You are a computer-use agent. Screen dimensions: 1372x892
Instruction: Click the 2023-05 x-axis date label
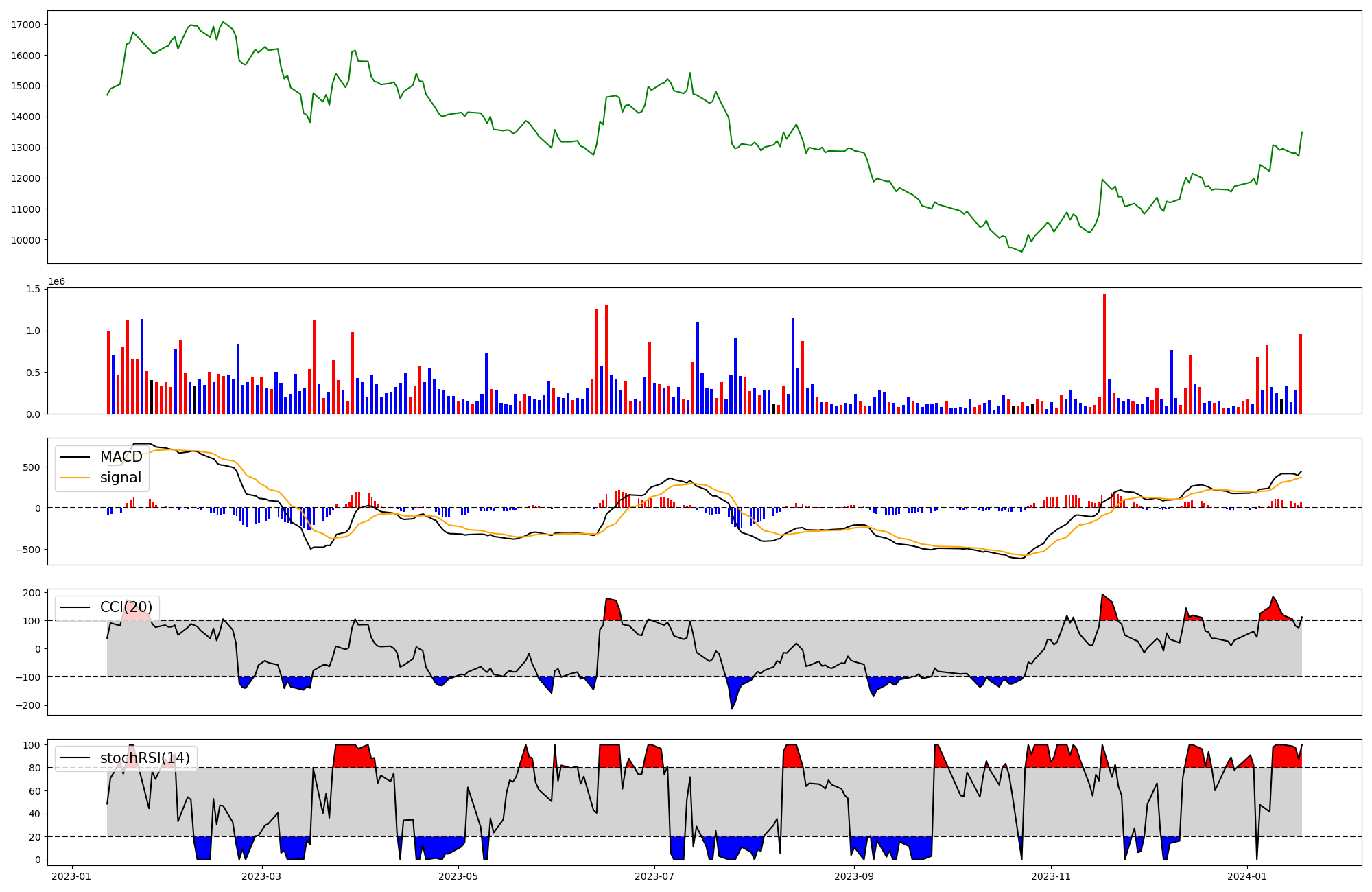(458, 876)
